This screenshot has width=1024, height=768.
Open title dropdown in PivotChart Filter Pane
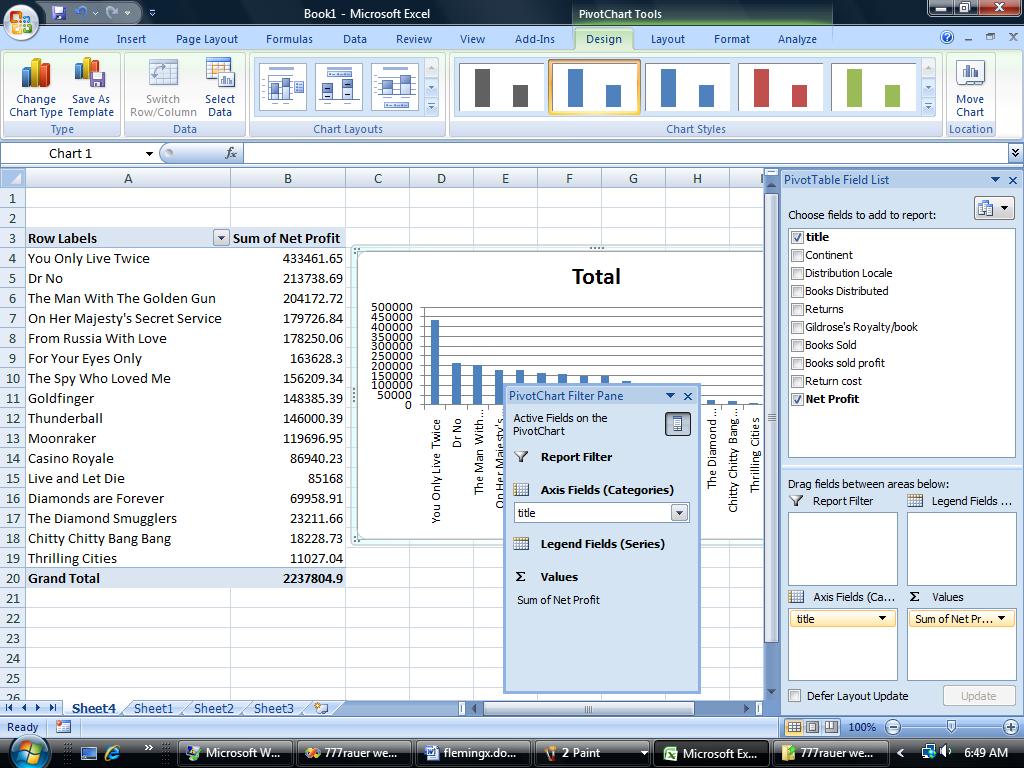pyautogui.click(x=679, y=513)
